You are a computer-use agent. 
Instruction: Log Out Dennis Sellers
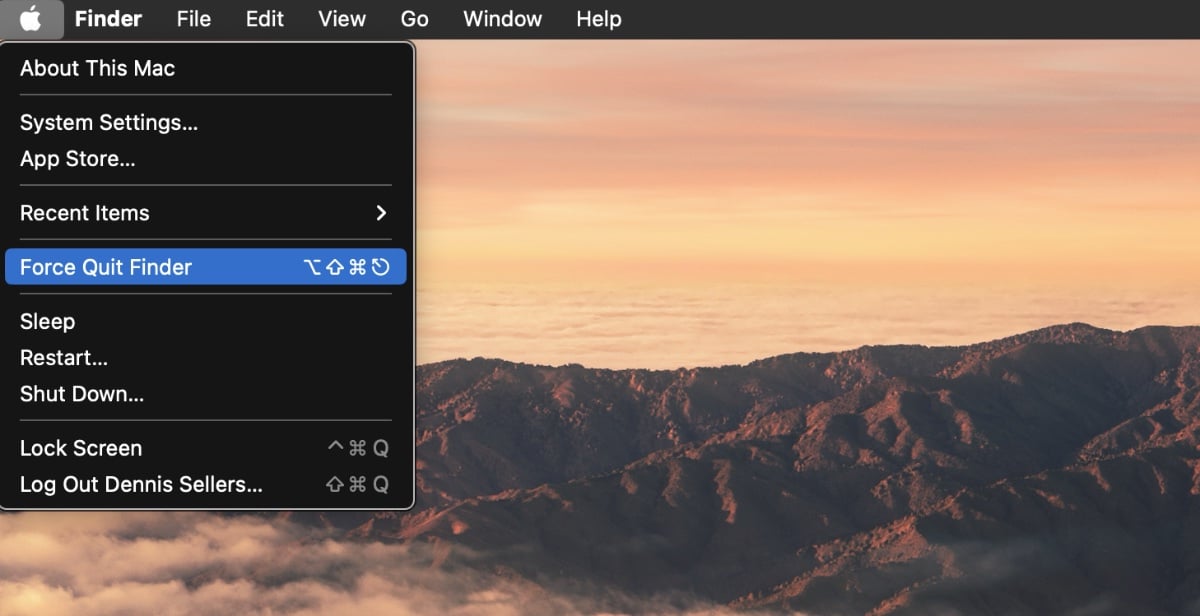point(140,485)
